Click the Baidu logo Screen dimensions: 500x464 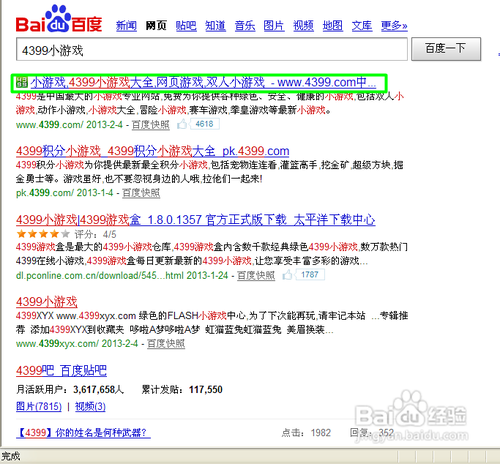click(x=59, y=19)
